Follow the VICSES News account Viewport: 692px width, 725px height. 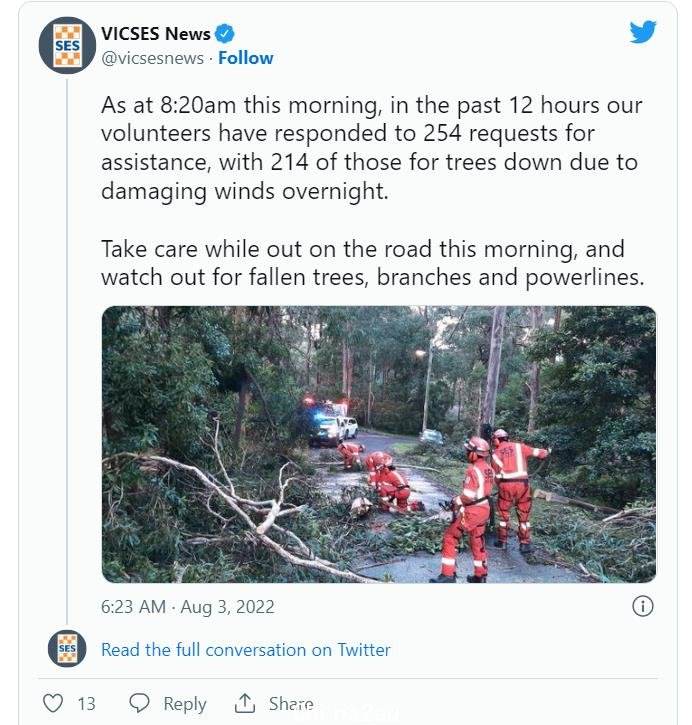coord(245,58)
